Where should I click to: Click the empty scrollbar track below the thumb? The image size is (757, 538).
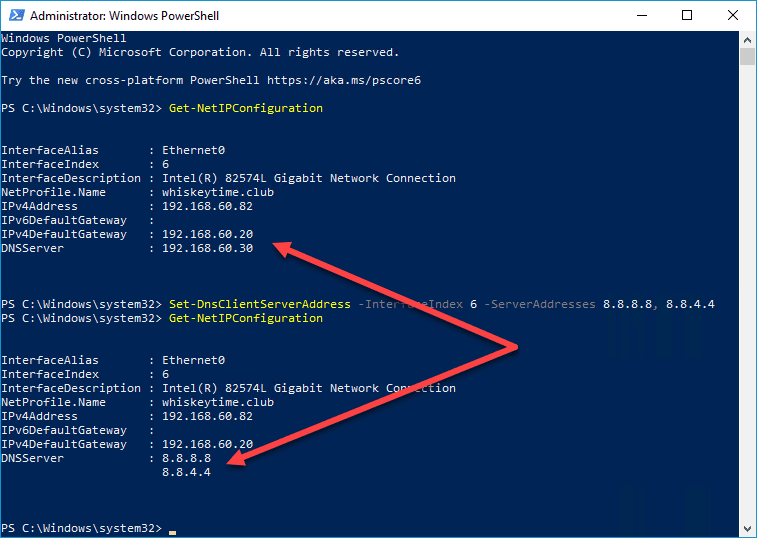[747, 290]
